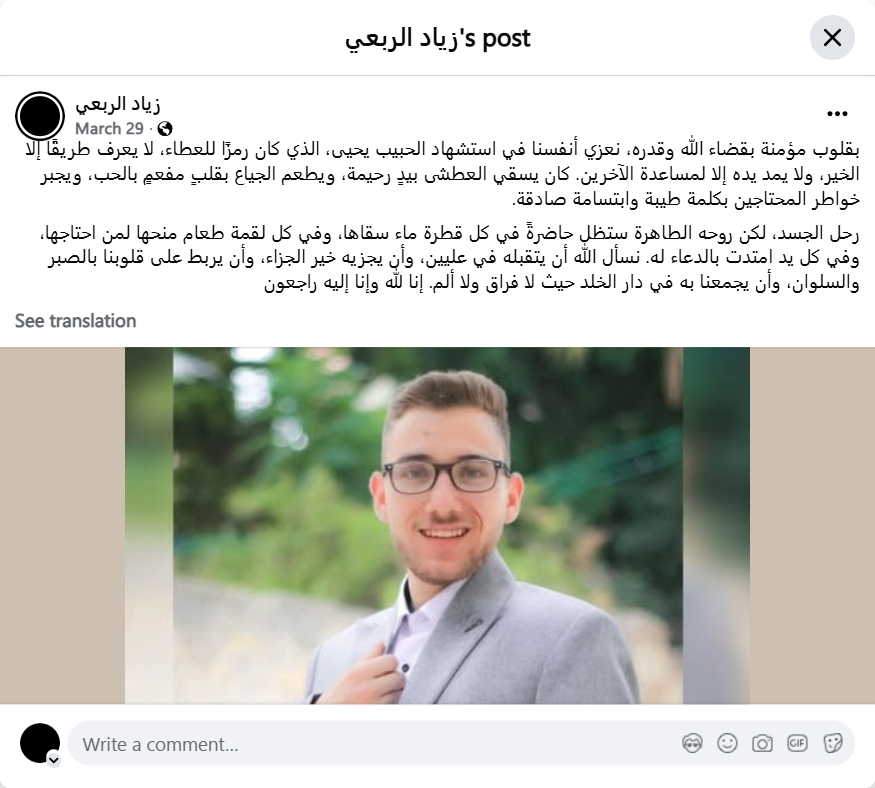Open the post author's profile picture

[40, 116]
